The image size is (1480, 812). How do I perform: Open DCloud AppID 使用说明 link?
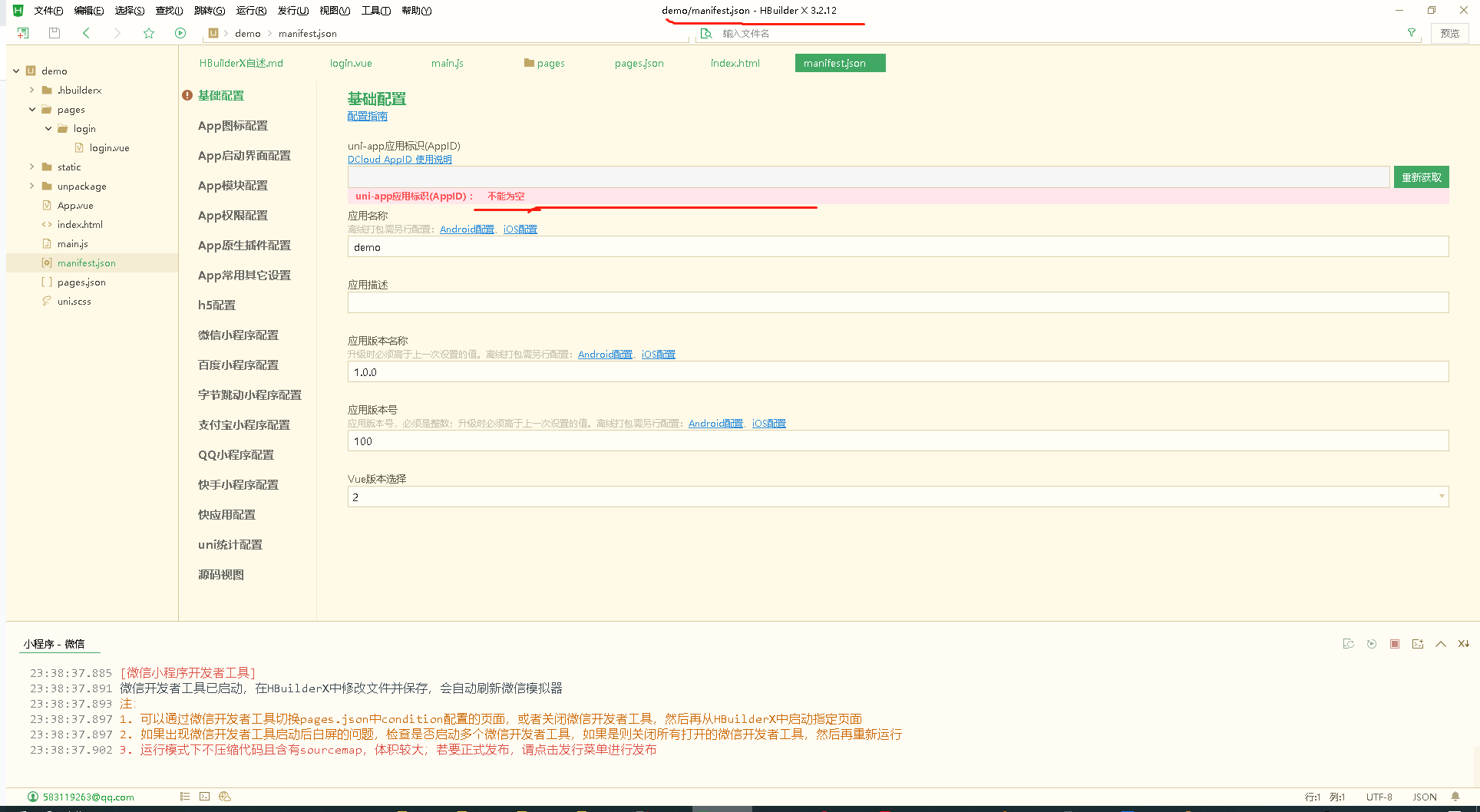[x=400, y=160]
